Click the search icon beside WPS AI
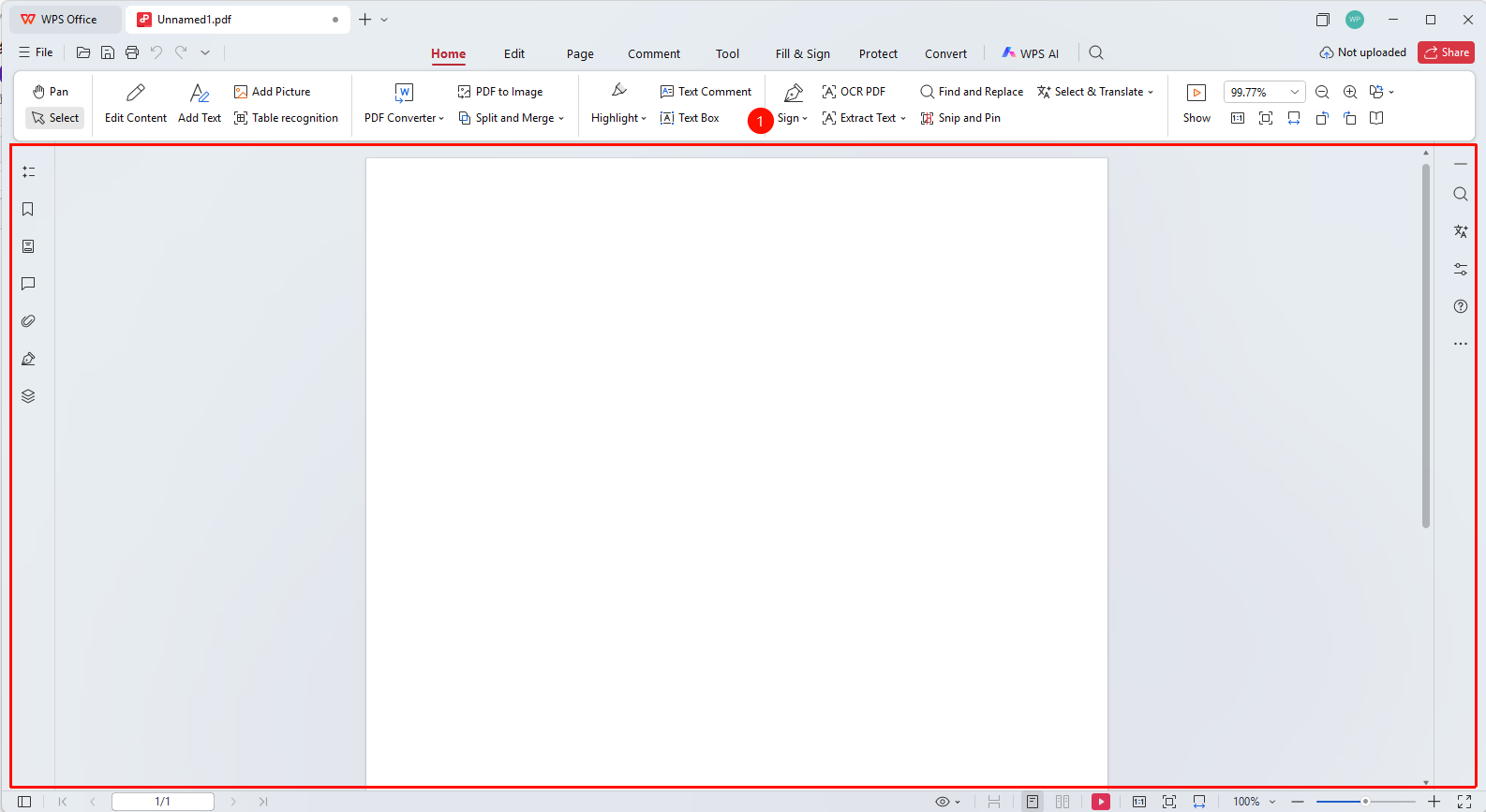This screenshot has width=1486, height=812. point(1096,52)
